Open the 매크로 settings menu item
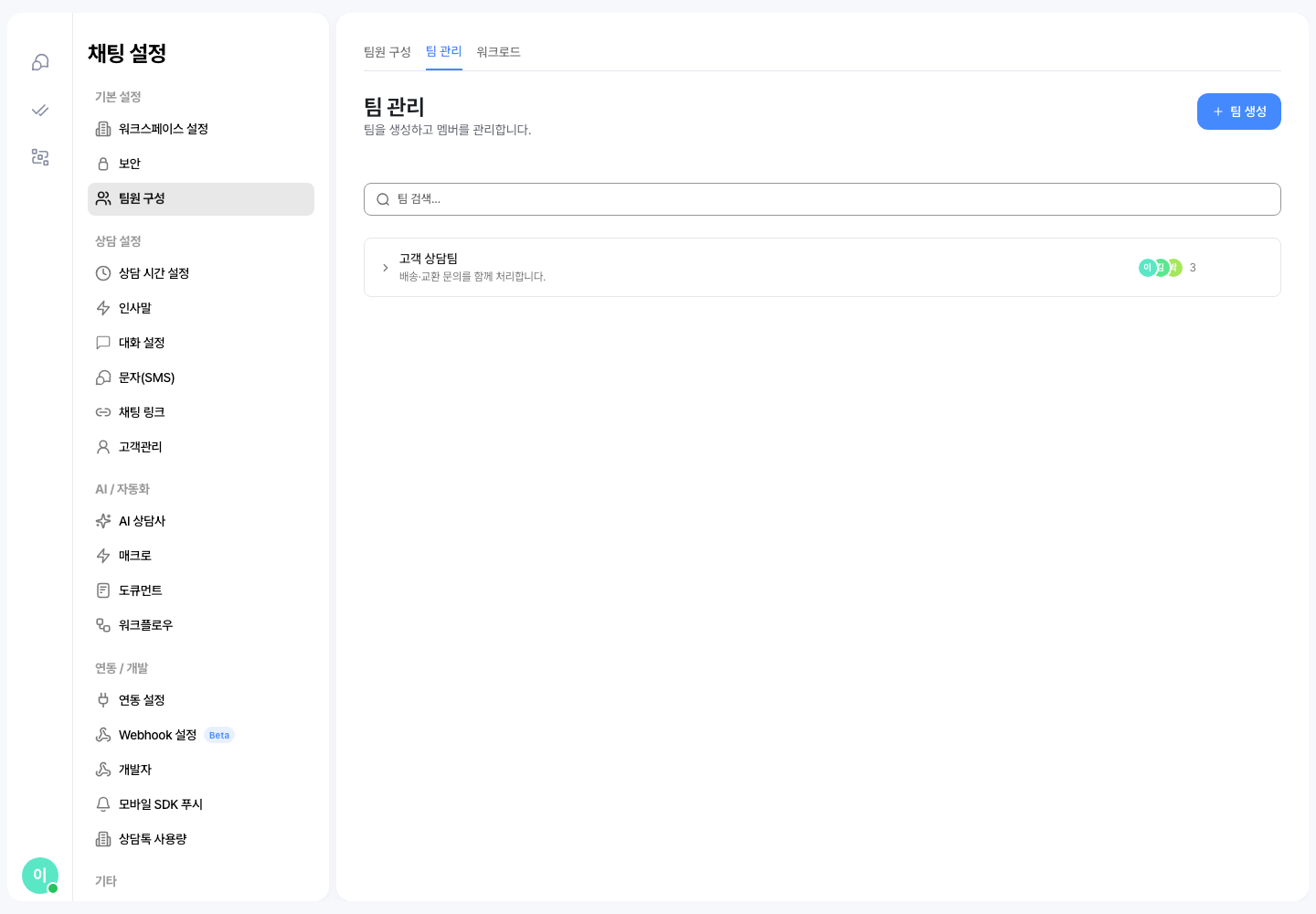The width and height of the screenshot is (1316, 914). 201,556
